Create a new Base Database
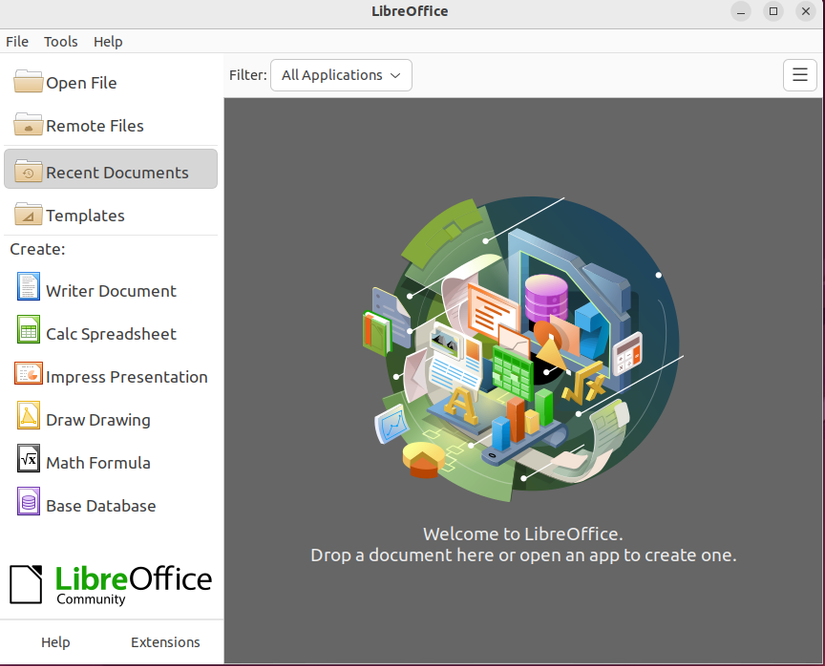Image resolution: width=825 pixels, height=666 pixels. coord(100,505)
